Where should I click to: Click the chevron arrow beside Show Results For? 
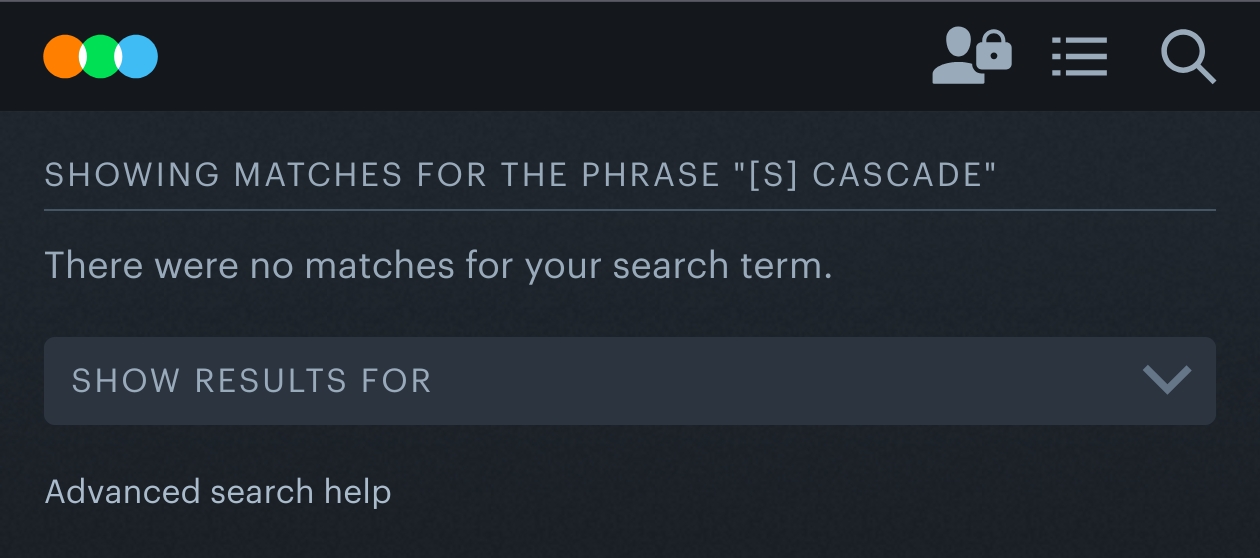[x=1166, y=380]
